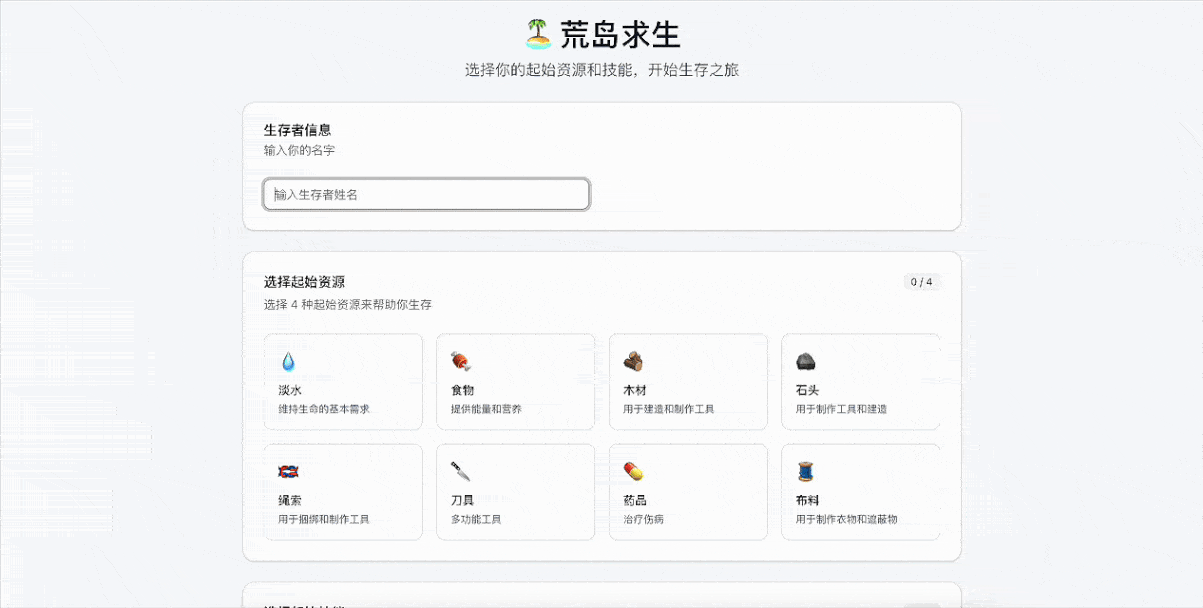Click the 荒岛求生 page title

point(620,35)
